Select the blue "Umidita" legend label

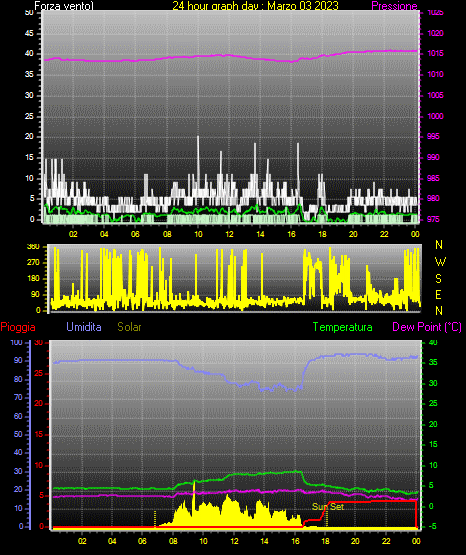coord(84,327)
